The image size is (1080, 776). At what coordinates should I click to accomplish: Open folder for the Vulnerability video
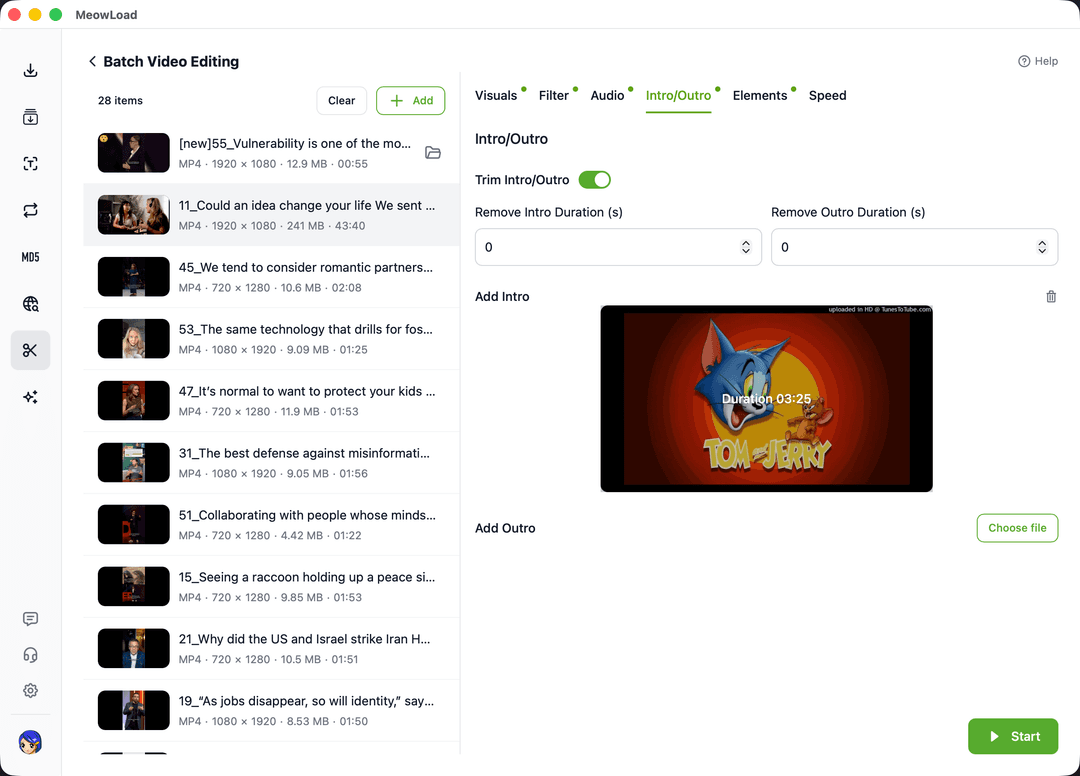433,153
